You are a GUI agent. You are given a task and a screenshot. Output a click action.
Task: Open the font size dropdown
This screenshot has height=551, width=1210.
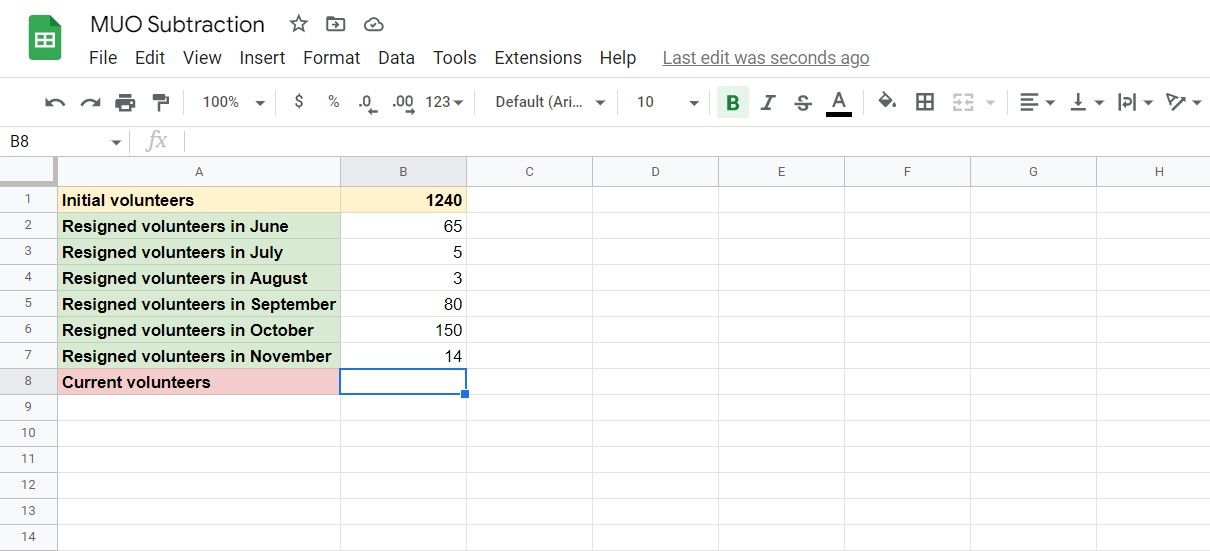(x=667, y=102)
